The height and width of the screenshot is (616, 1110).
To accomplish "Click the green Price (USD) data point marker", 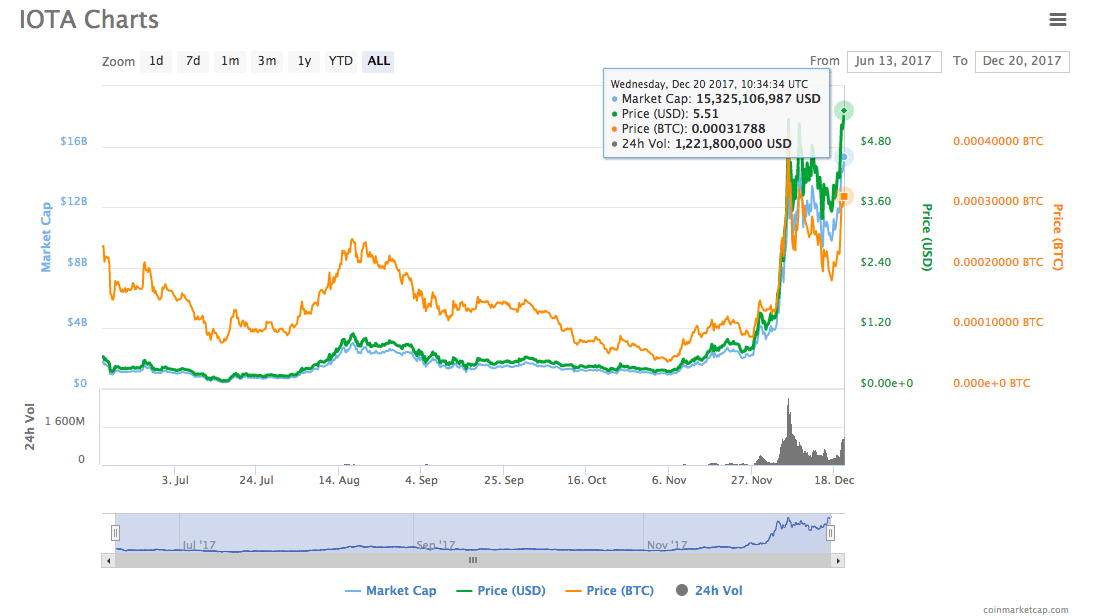I will coord(844,110).
